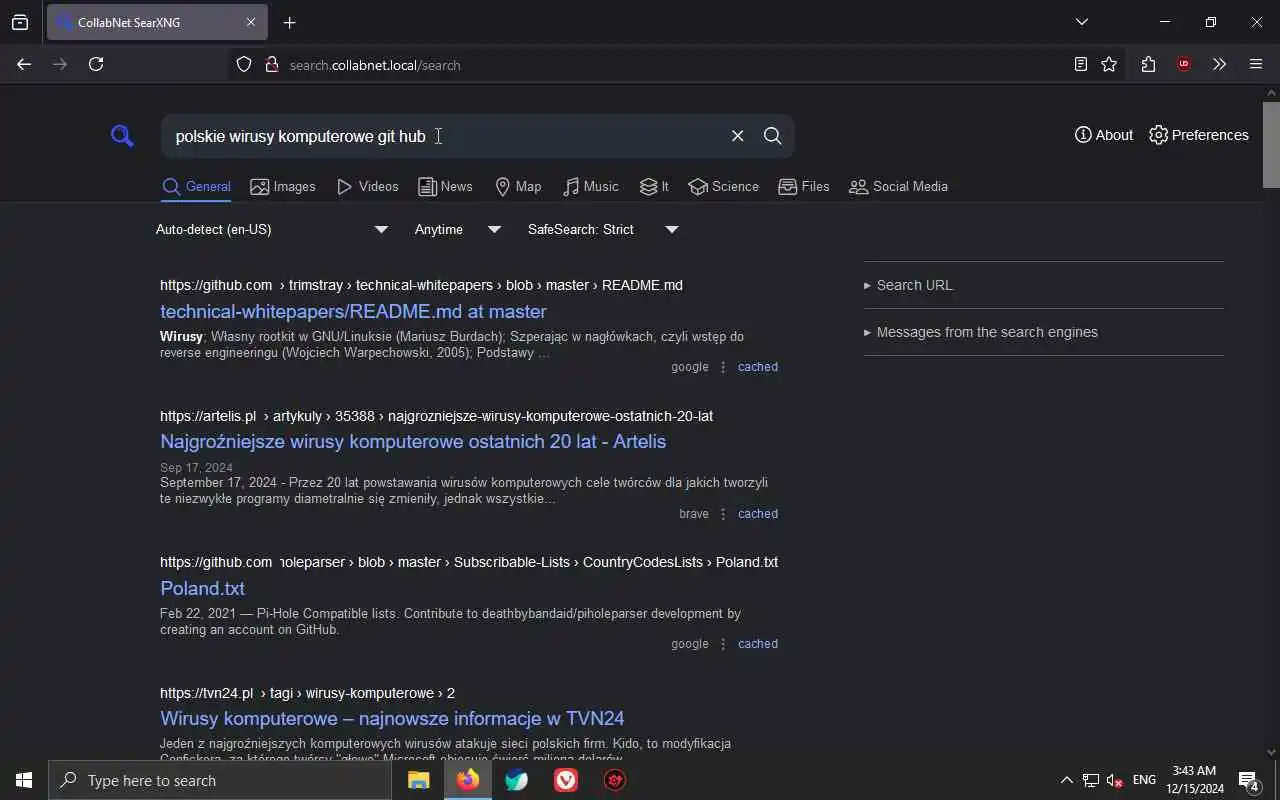Open Firefox from the taskbar
The width and height of the screenshot is (1280, 800).
[468, 780]
